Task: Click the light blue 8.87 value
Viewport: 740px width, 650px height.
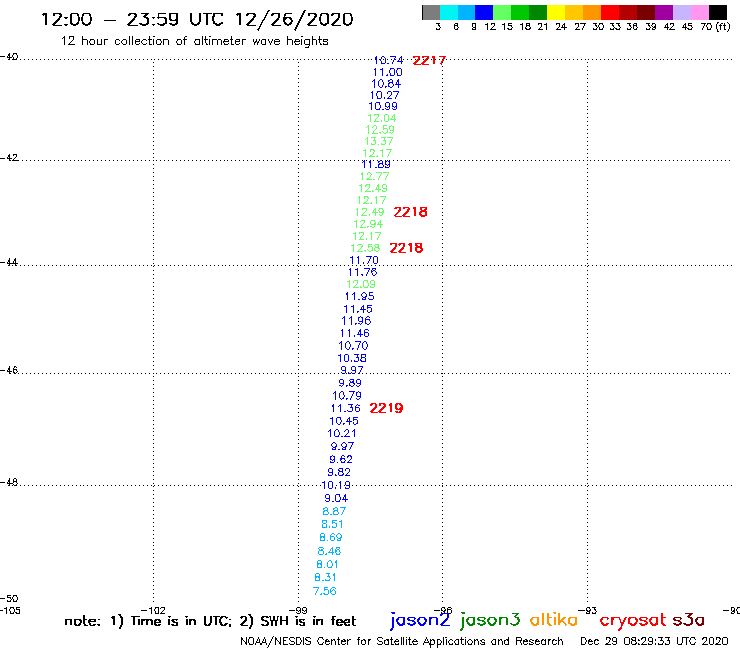Action: click(334, 511)
